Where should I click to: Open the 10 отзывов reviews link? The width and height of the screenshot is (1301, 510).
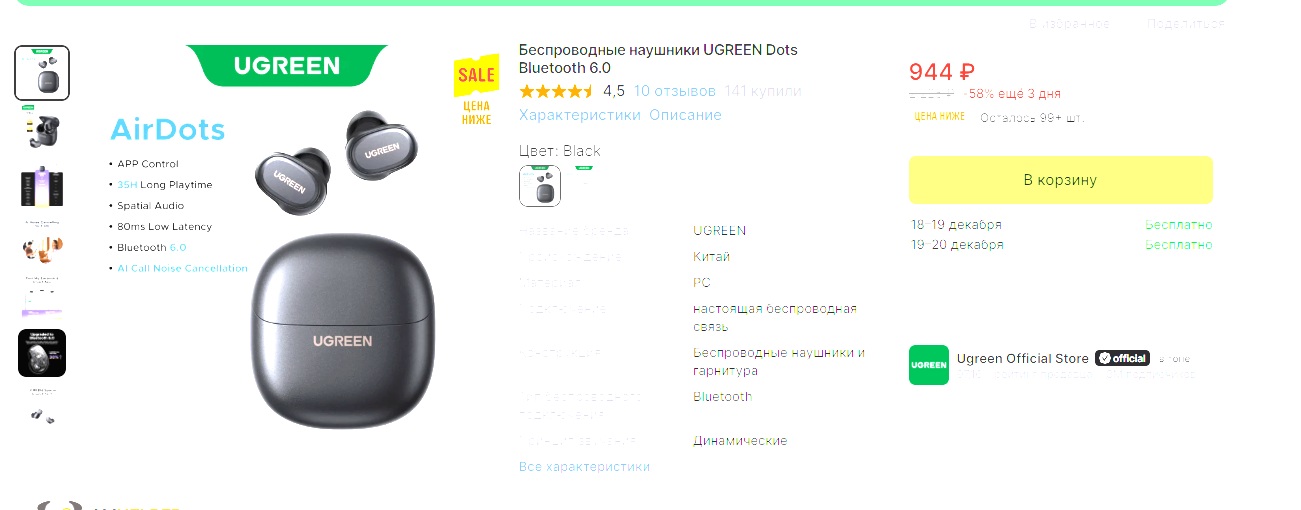pos(675,91)
